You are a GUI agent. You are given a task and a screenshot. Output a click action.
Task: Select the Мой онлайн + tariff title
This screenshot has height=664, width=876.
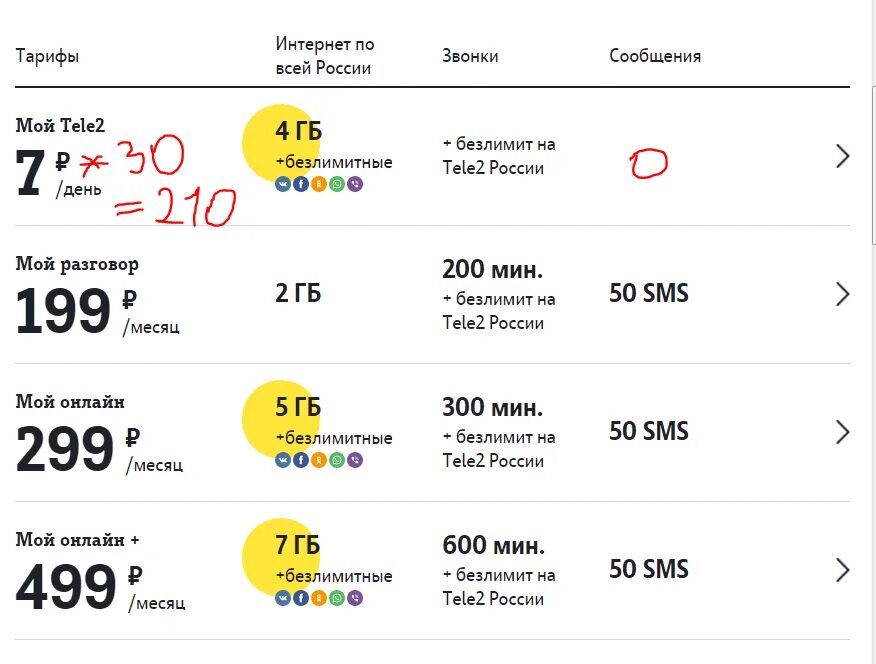[77, 540]
